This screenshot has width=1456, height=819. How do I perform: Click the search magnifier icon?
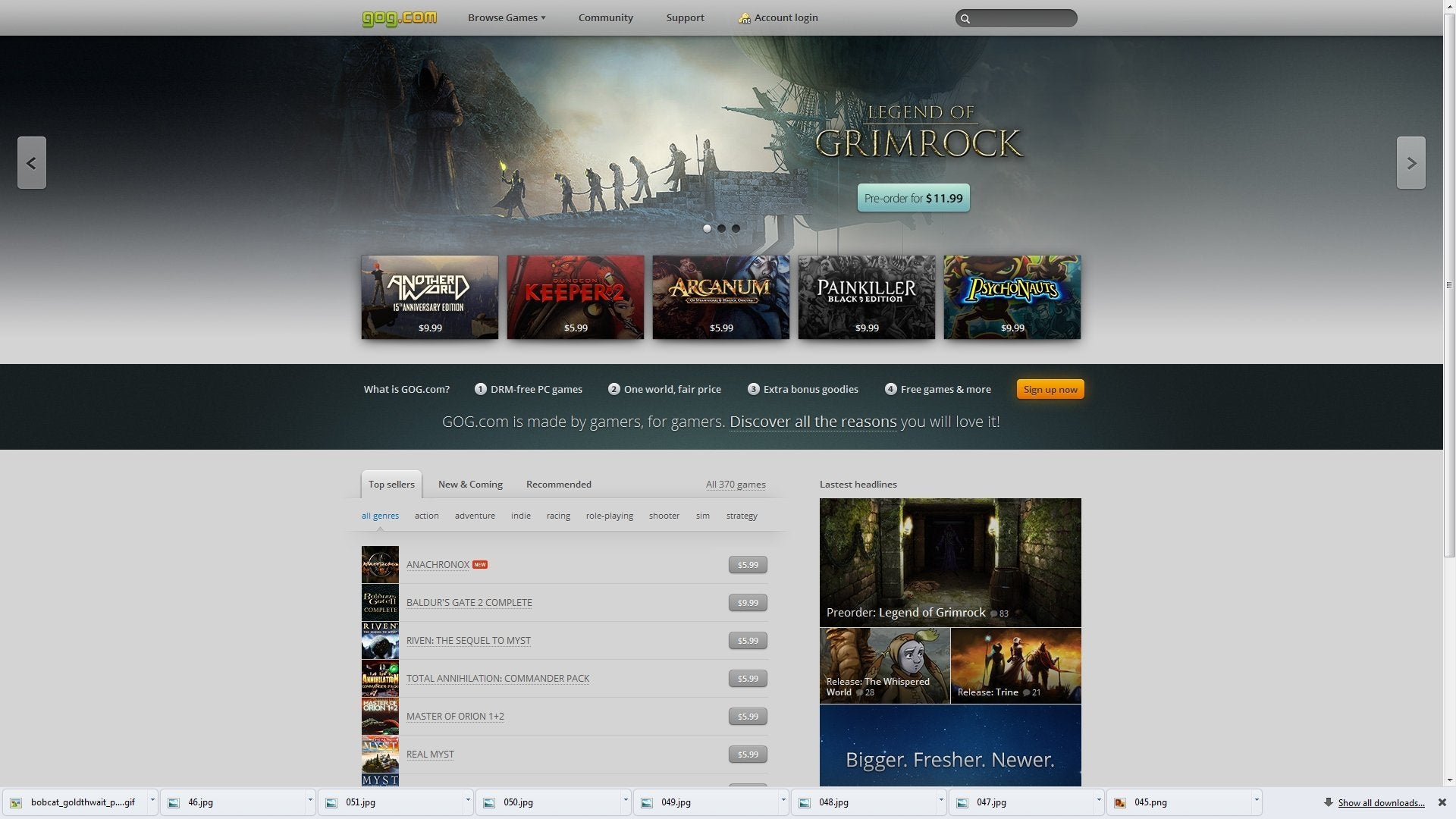(965, 18)
